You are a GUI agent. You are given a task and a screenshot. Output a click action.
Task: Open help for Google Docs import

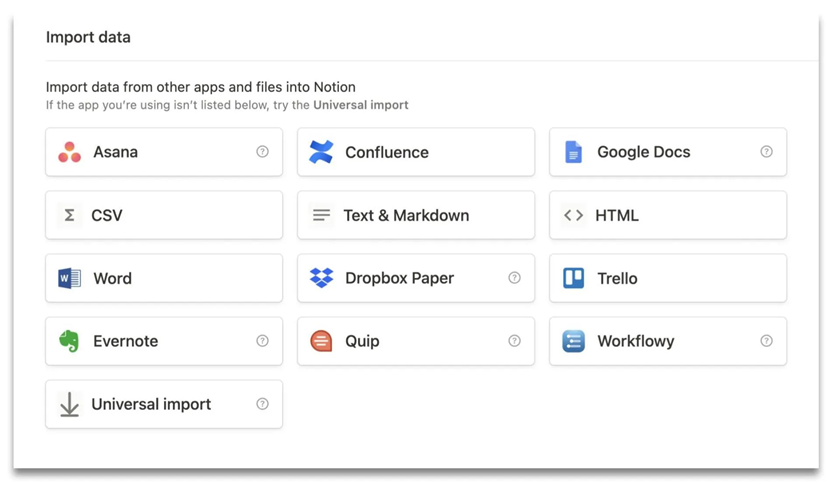(766, 151)
